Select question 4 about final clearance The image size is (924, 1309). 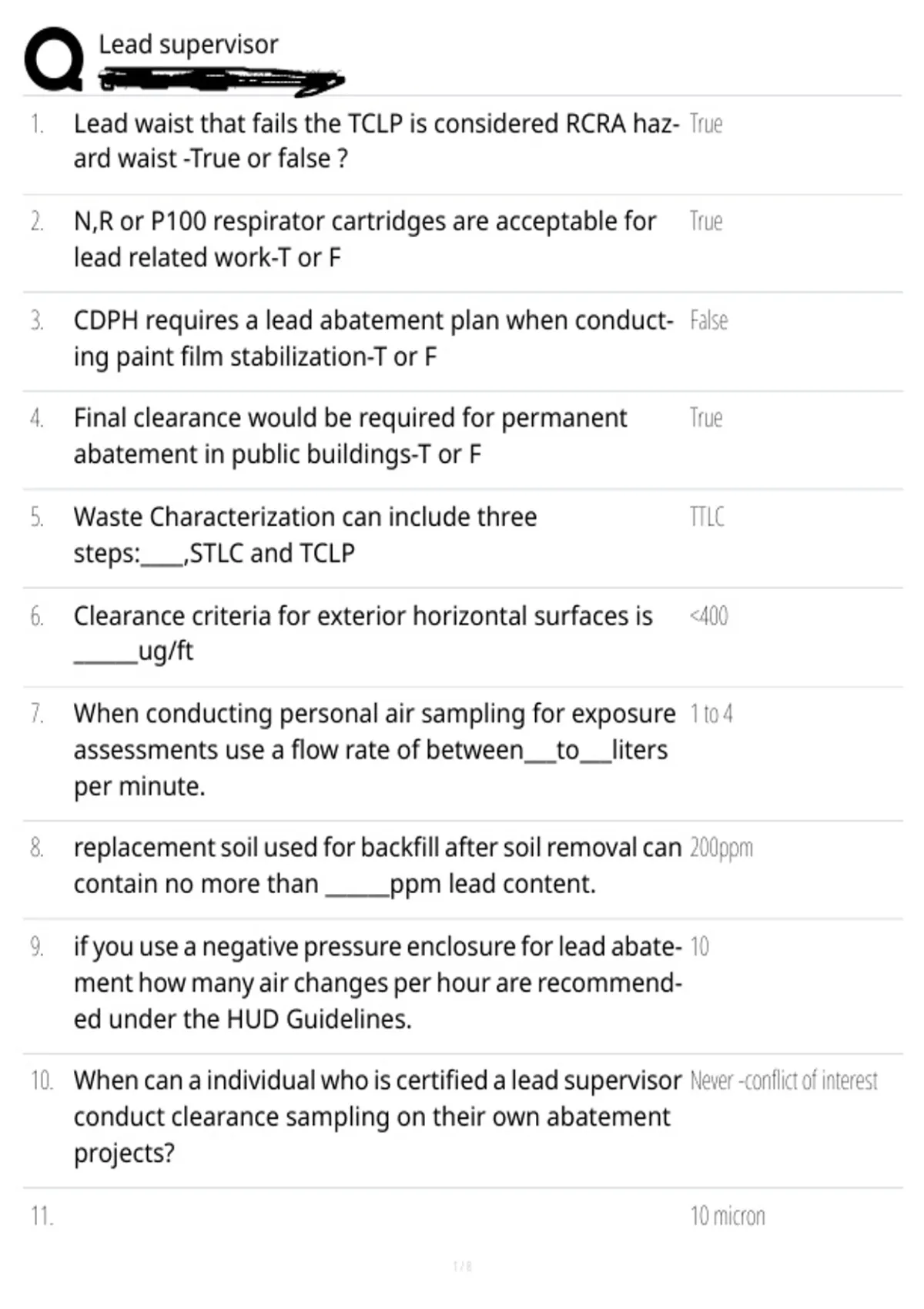[350, 436]
